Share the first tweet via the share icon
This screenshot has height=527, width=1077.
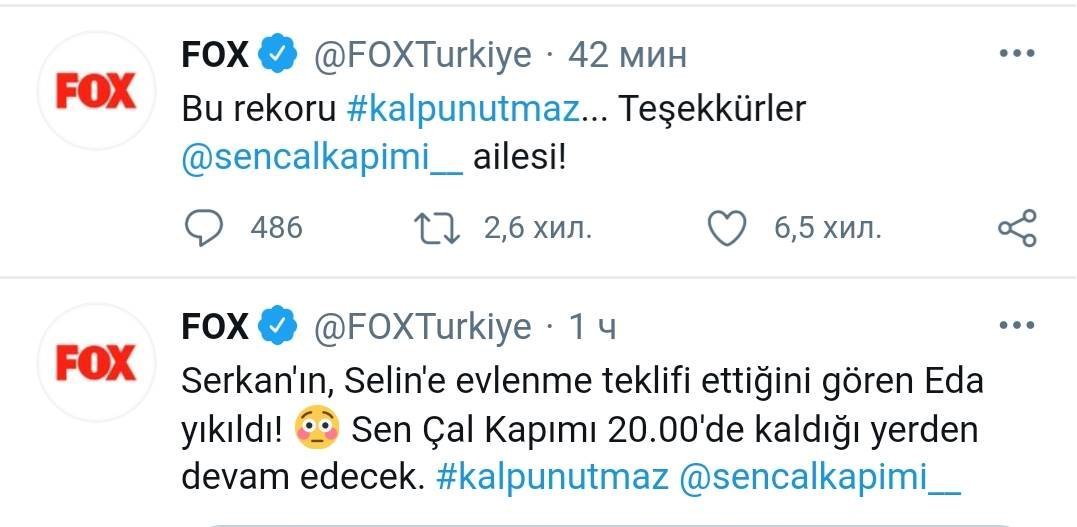point(1017,229)
